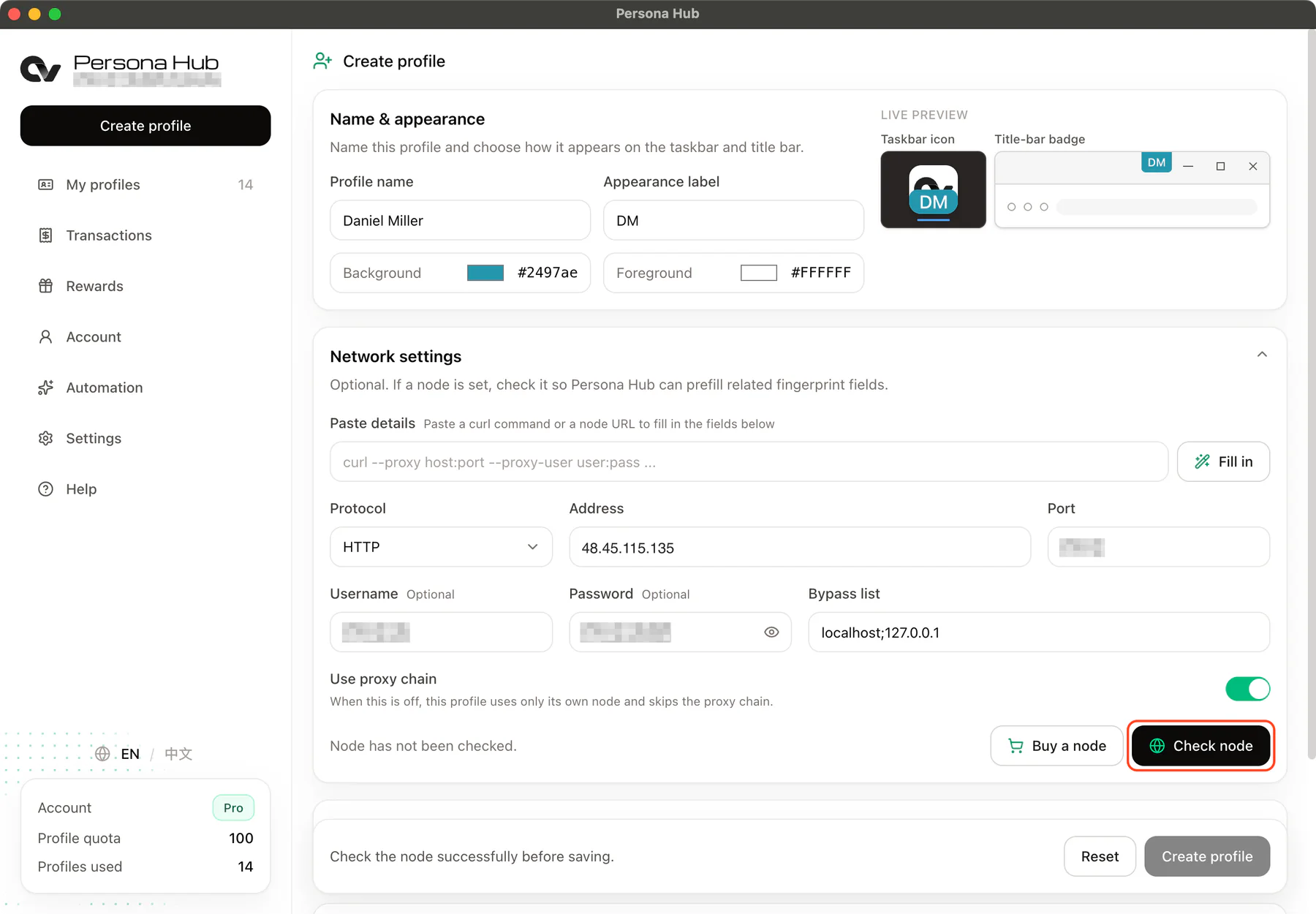
Task: Click the globe icon in Check node
Action: point(1157,746)
